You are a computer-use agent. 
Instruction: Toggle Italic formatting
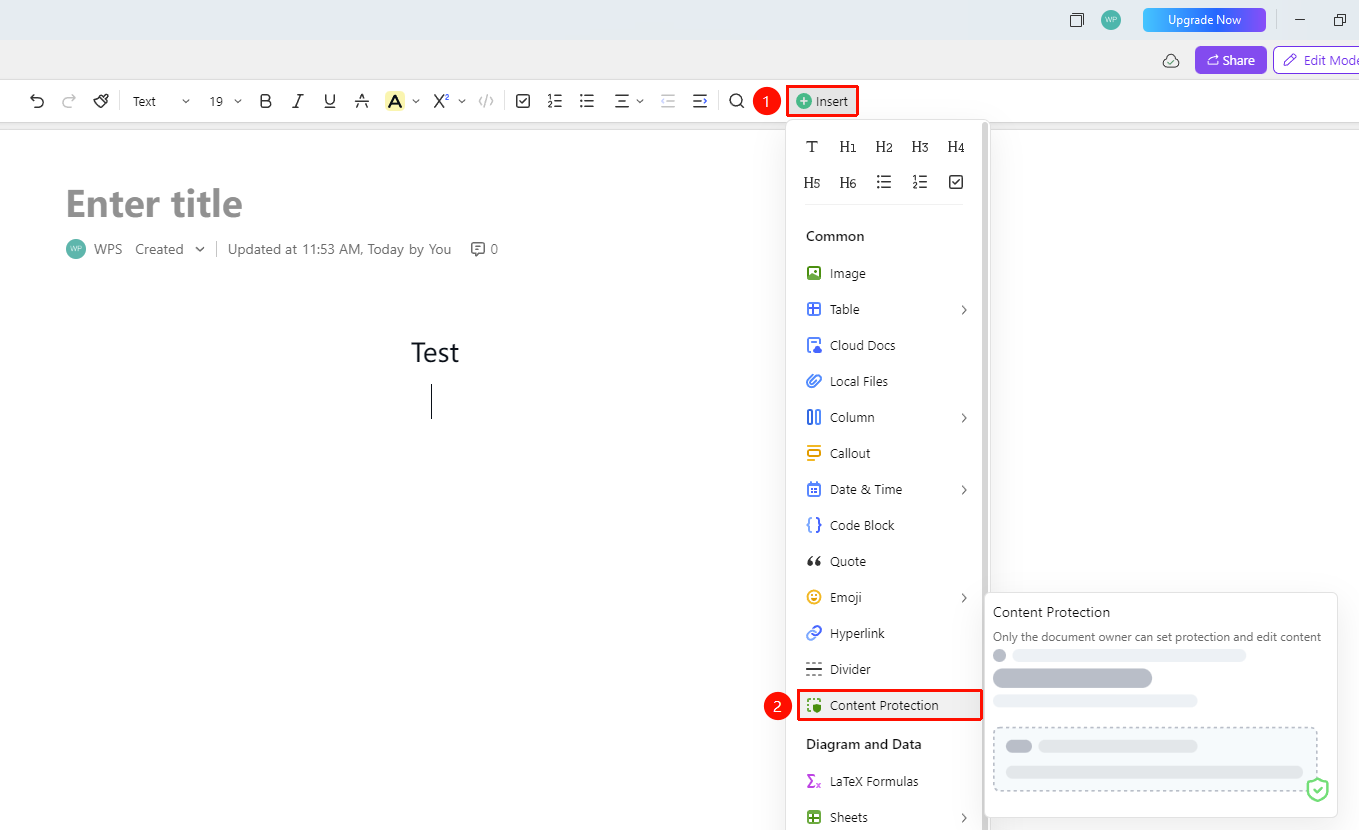coord(297,101)
